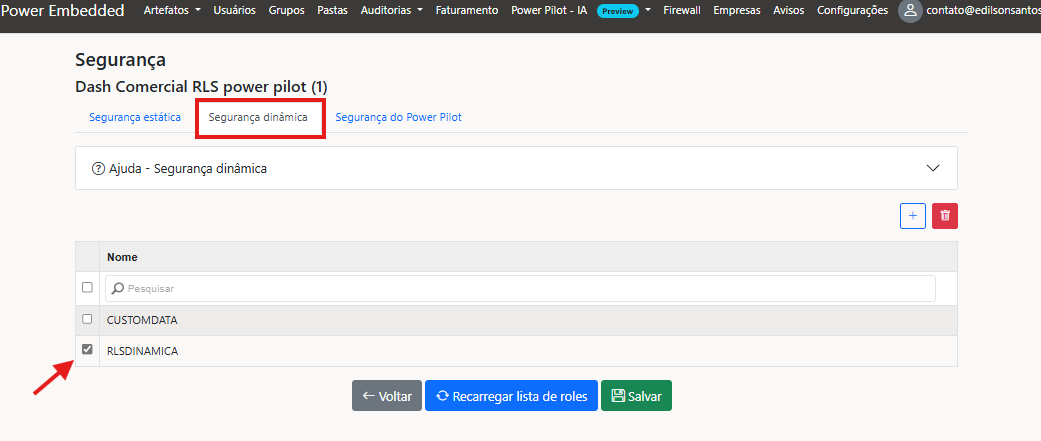
Task: Click the green Salvar button
Action: pyautogui.click(x=636, y=396)
